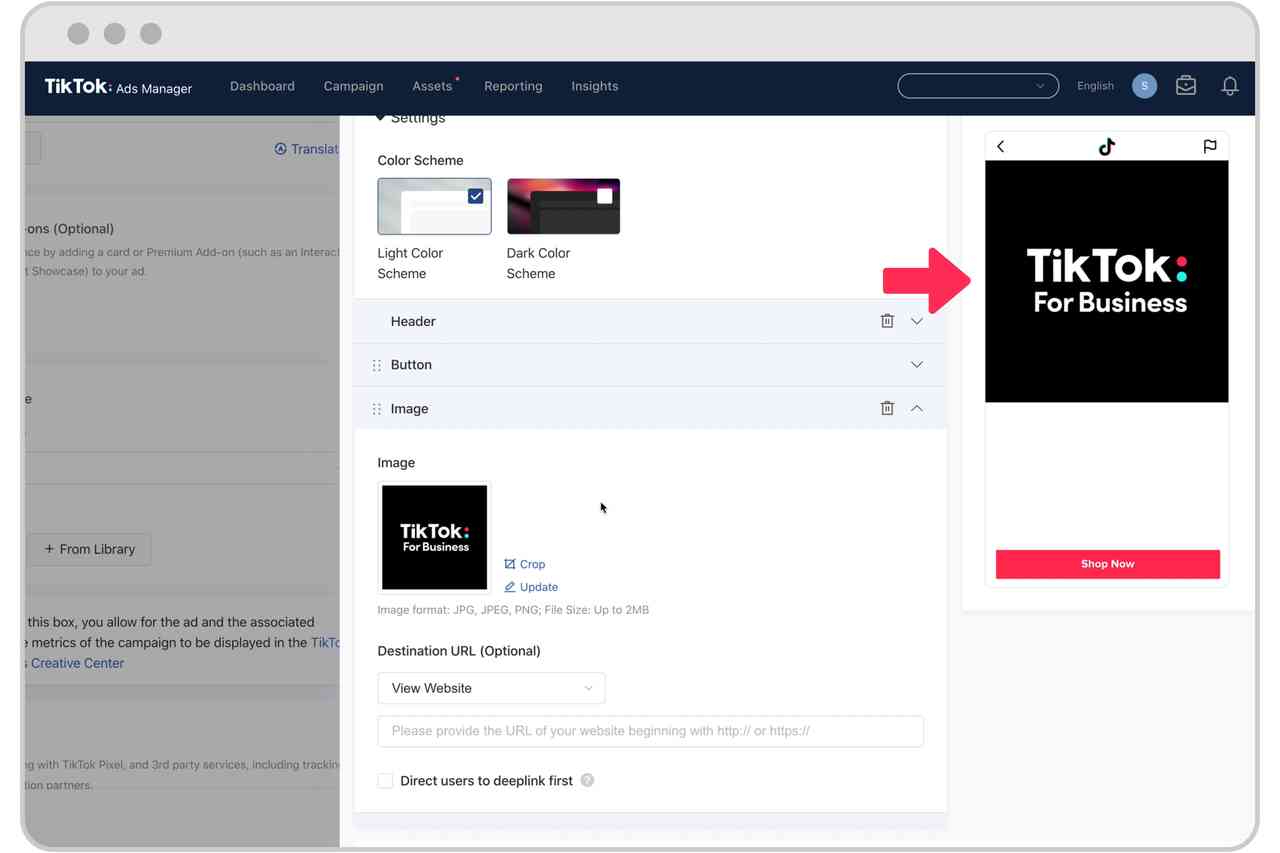1280x853 pixels.
Task: Click the TikTok logo in phone preview
Action: click(1106, 146)
